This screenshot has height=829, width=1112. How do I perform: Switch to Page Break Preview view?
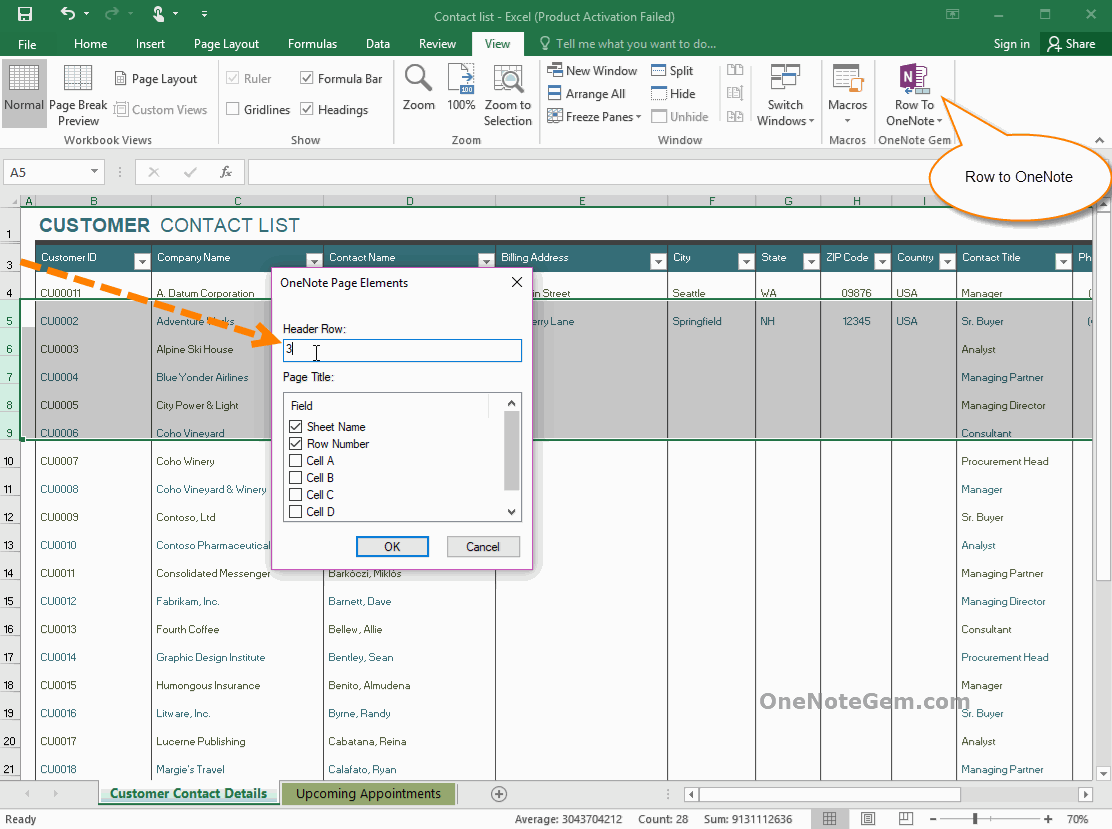(x=78, y=93)
